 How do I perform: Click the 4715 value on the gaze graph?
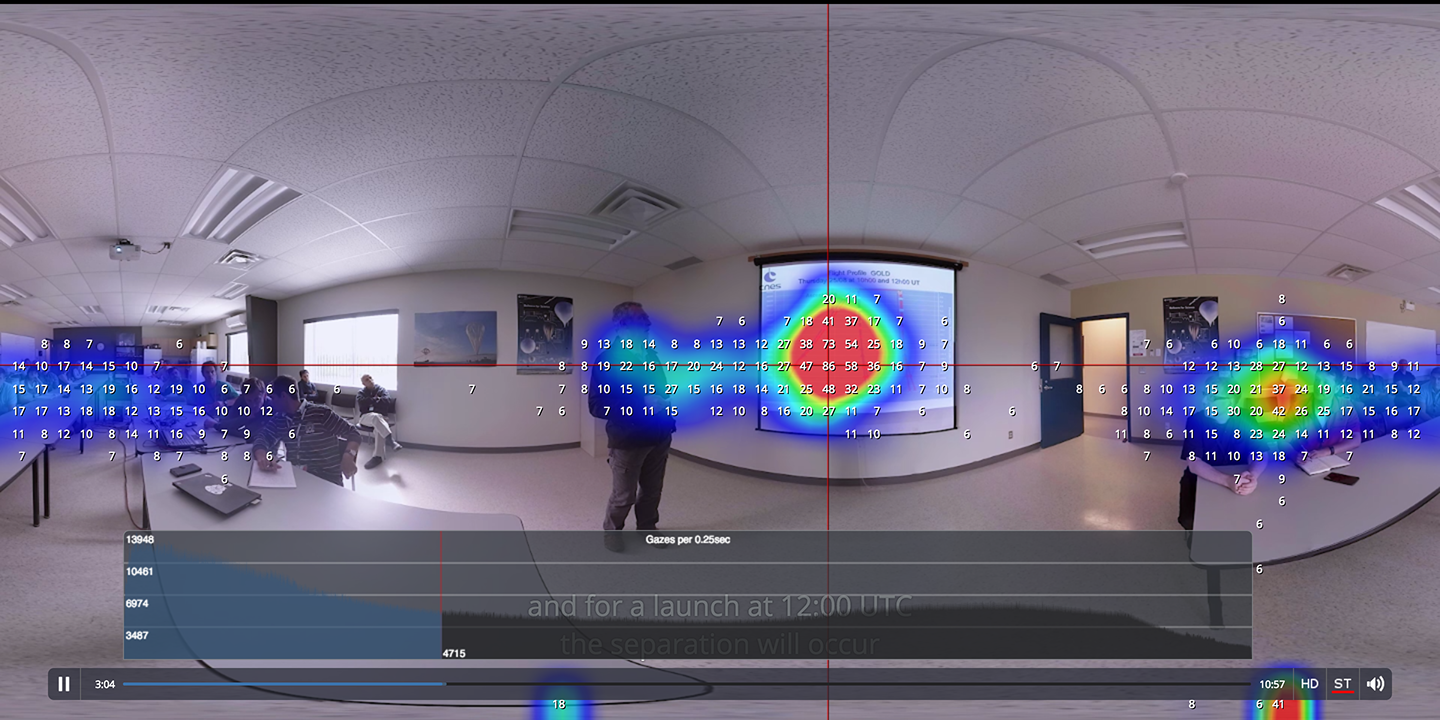[454, 653]
